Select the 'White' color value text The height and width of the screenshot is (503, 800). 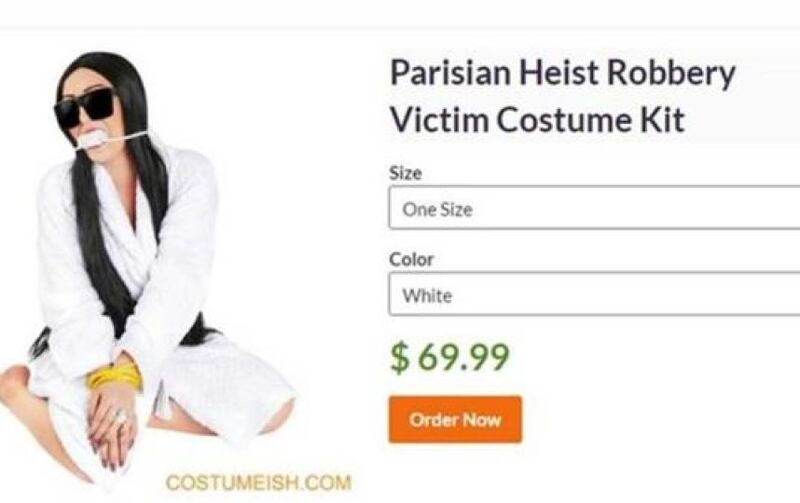pyautogui.click(x=427, y=295)
